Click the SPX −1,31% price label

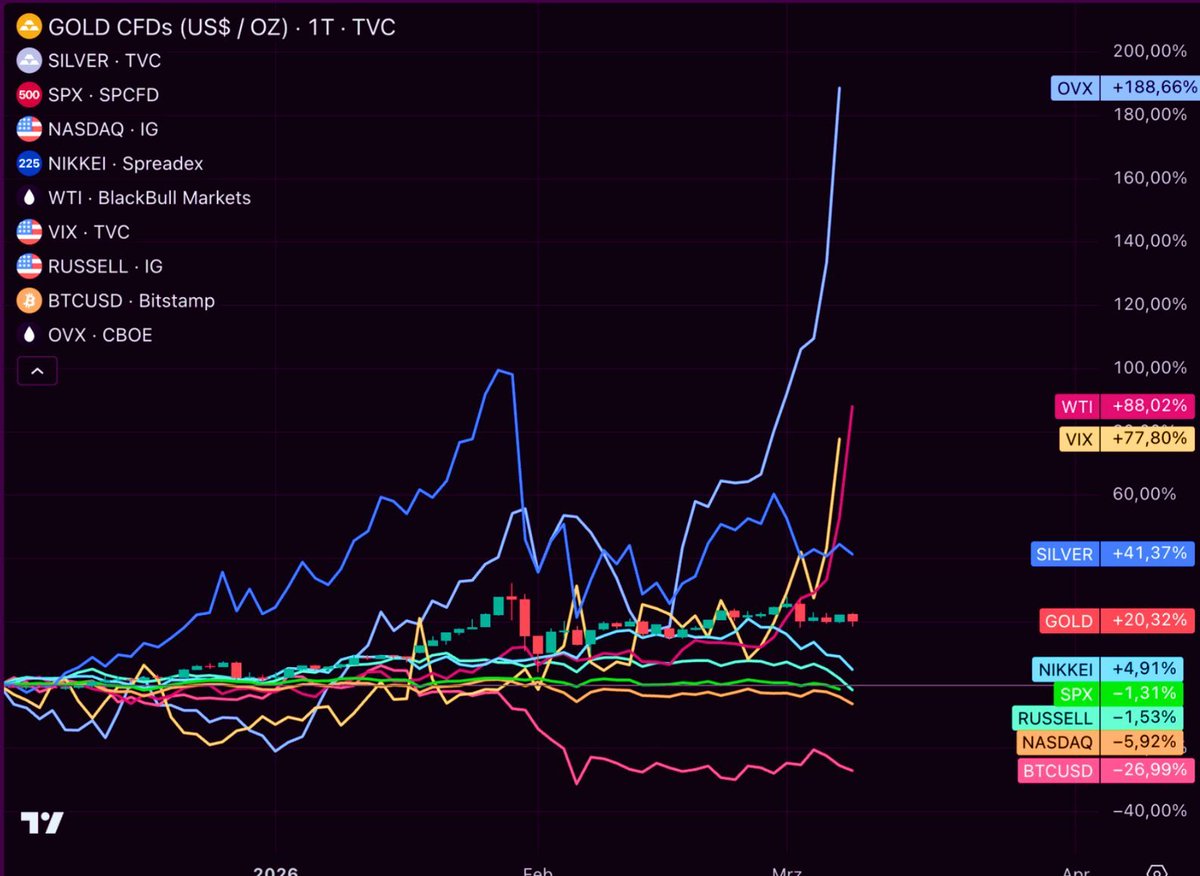[1117, 693]
